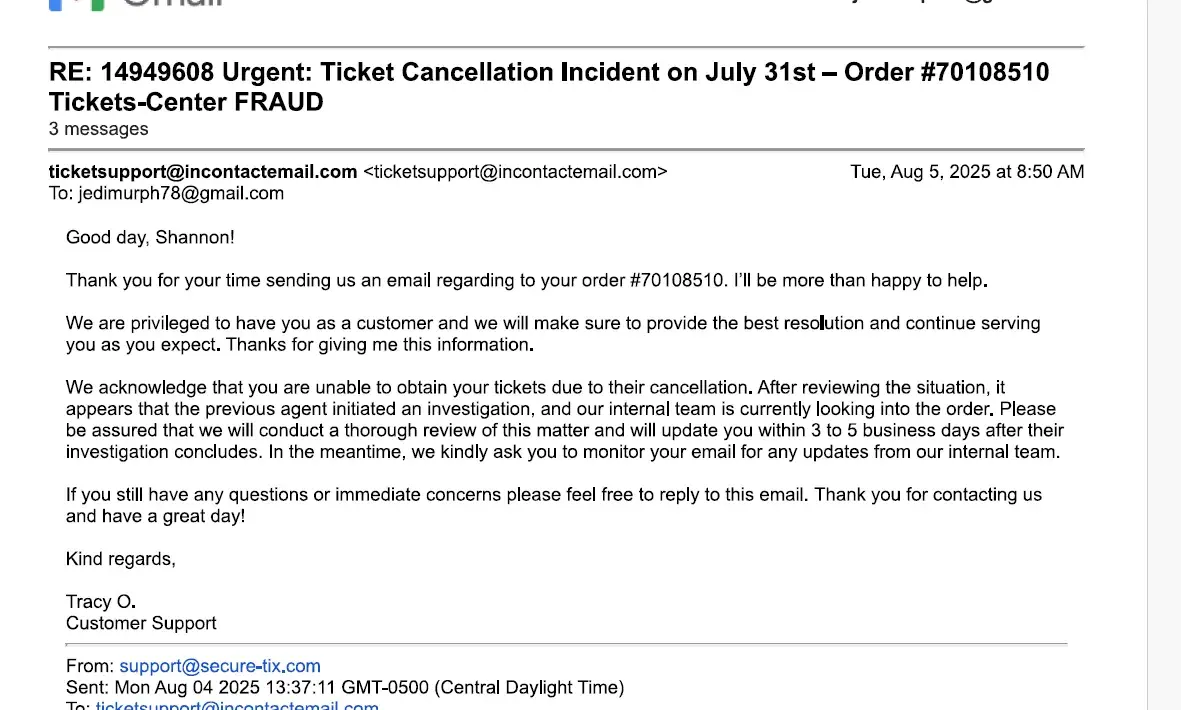Screen dimensions: 1181x710
Task: Click the order number #70108510 in body
Action: [x=678, y=280]
